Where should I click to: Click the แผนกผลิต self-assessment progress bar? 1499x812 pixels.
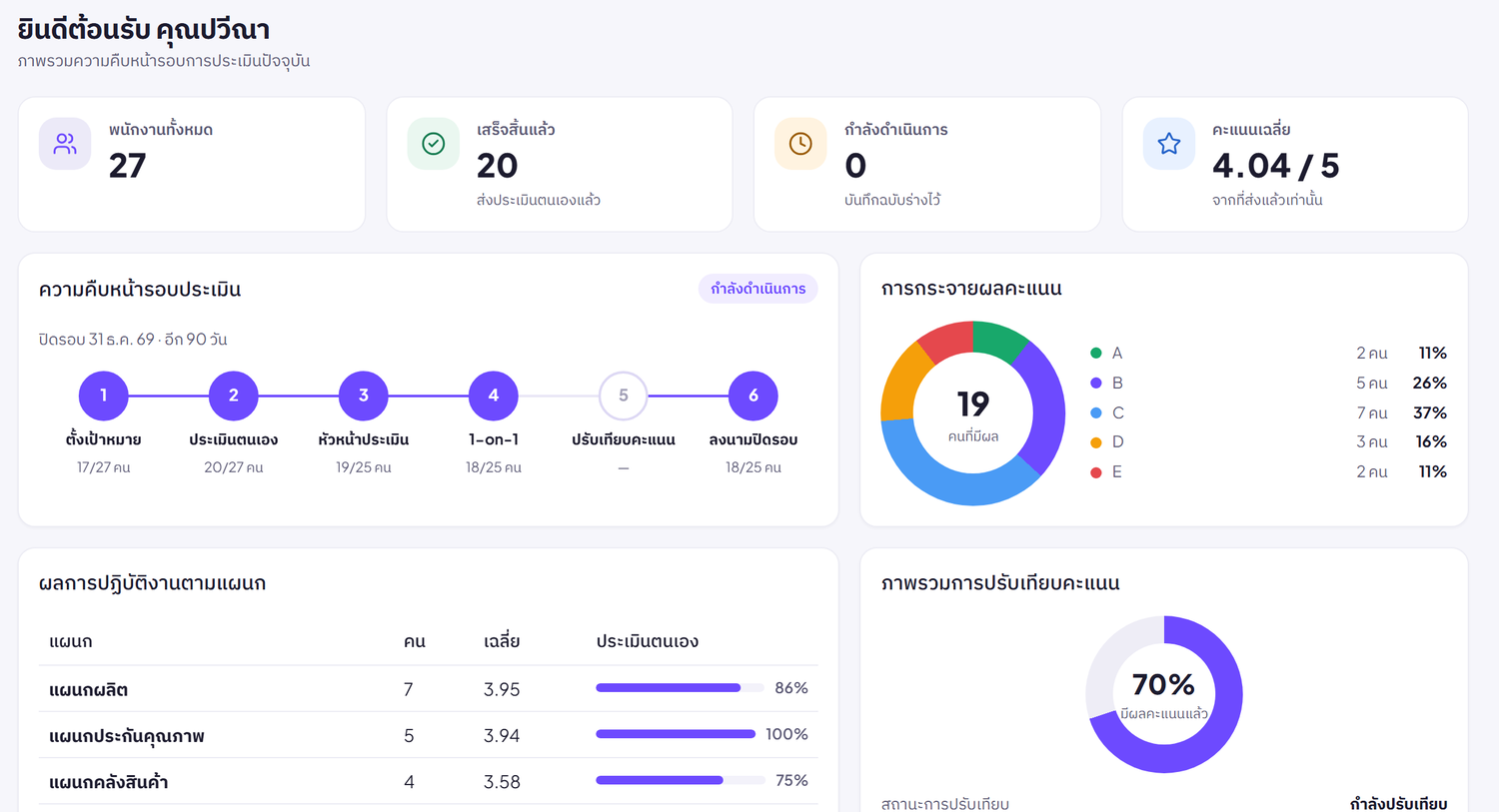[x=681, y=688]
